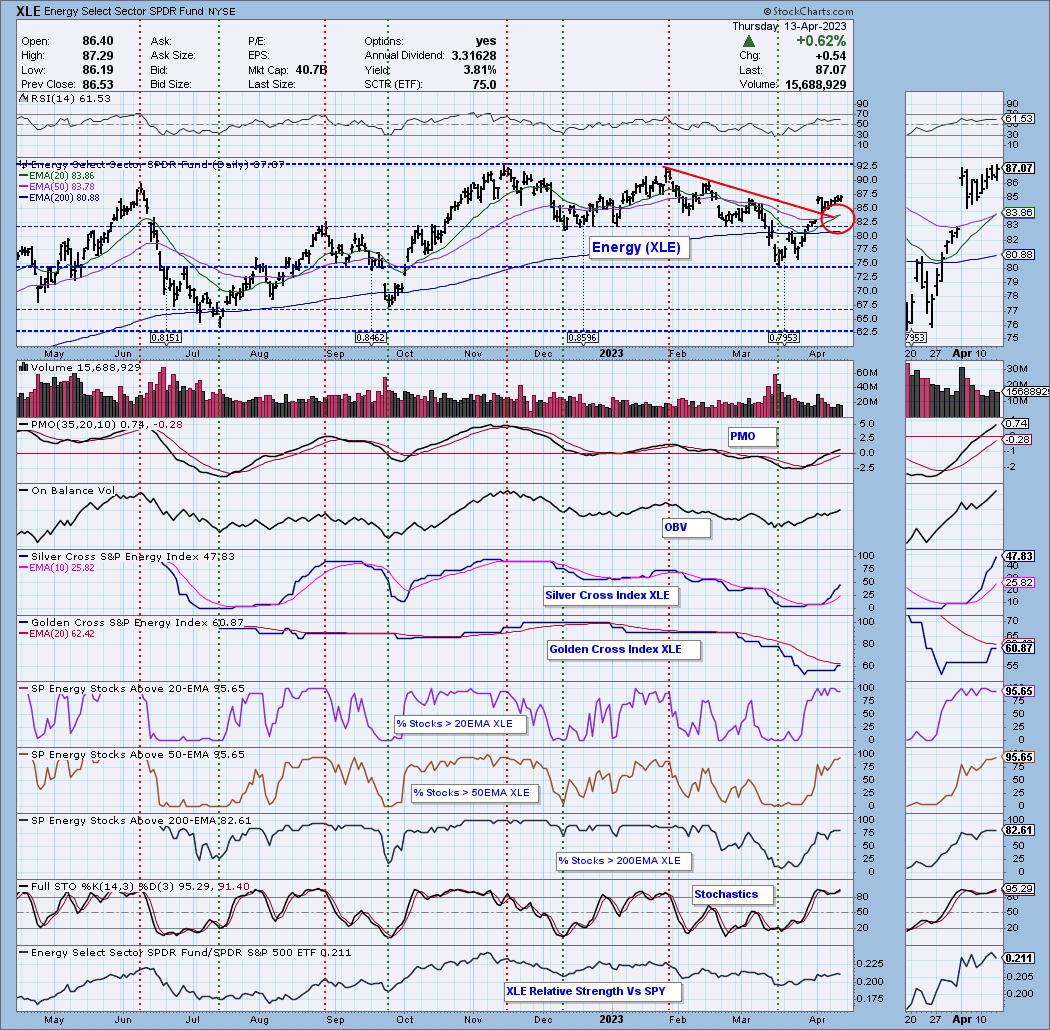Click the XLE ticker symbol in the header

click(x=28, y=11)
